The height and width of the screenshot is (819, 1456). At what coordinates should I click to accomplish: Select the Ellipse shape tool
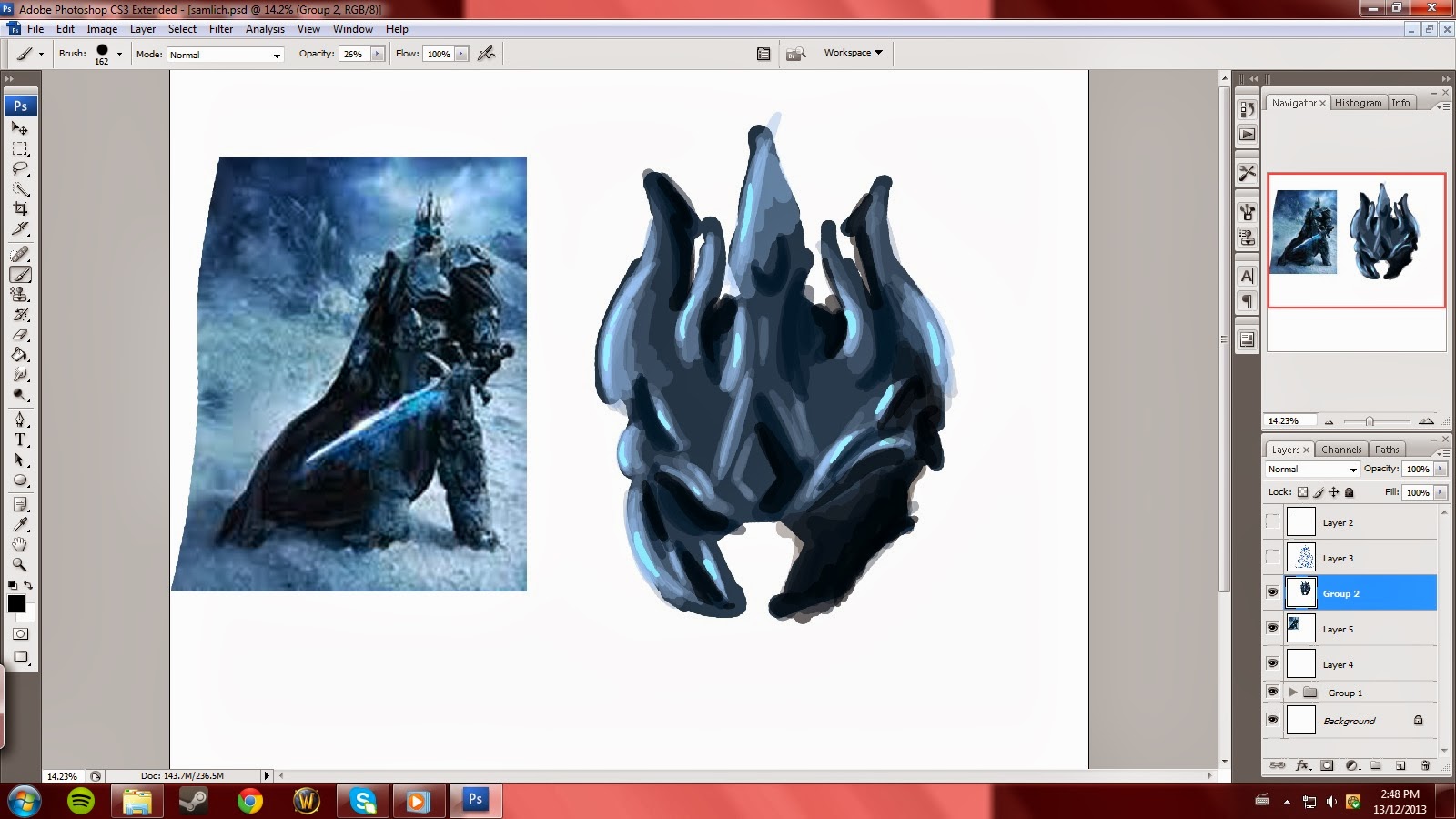[20, 480]
